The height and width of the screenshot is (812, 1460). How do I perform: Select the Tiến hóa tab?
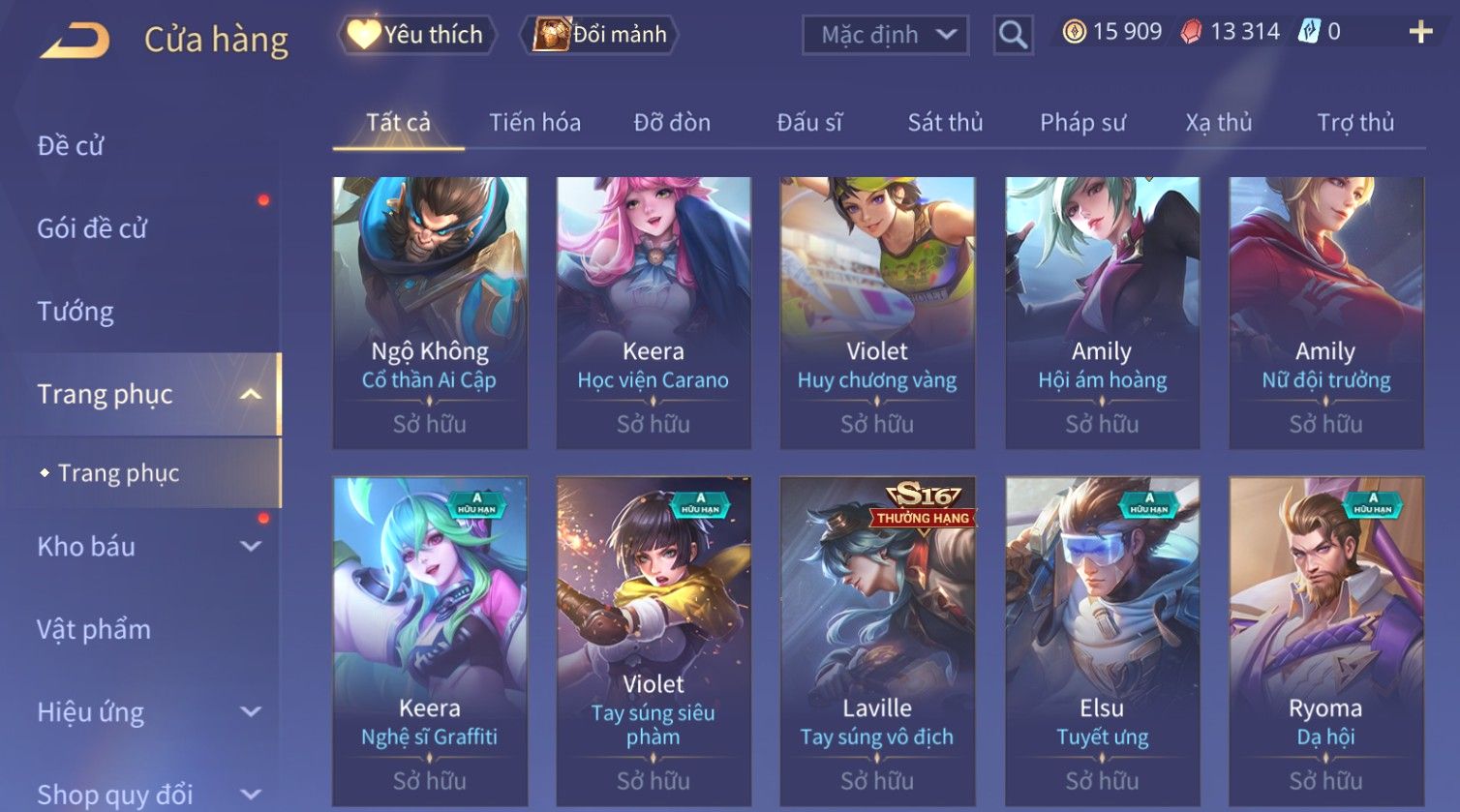point(534,123)
